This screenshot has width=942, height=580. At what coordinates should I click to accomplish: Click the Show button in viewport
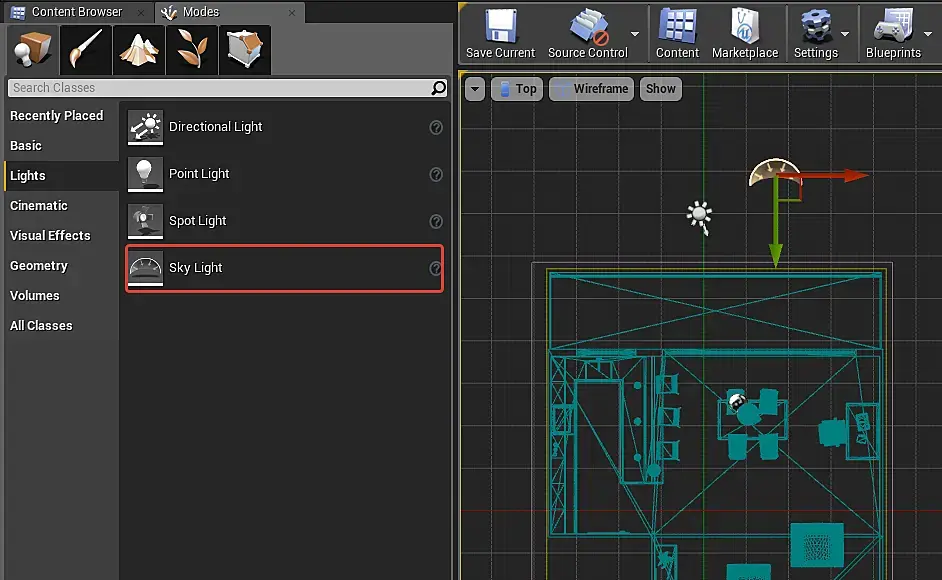[x=661, y=89]
